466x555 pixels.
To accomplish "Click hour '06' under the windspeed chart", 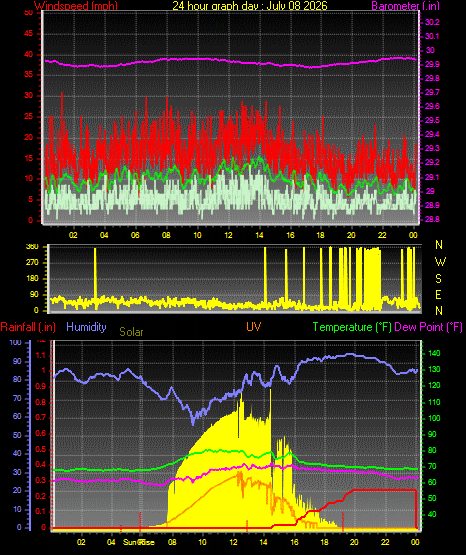I will (x=135, y=235).
